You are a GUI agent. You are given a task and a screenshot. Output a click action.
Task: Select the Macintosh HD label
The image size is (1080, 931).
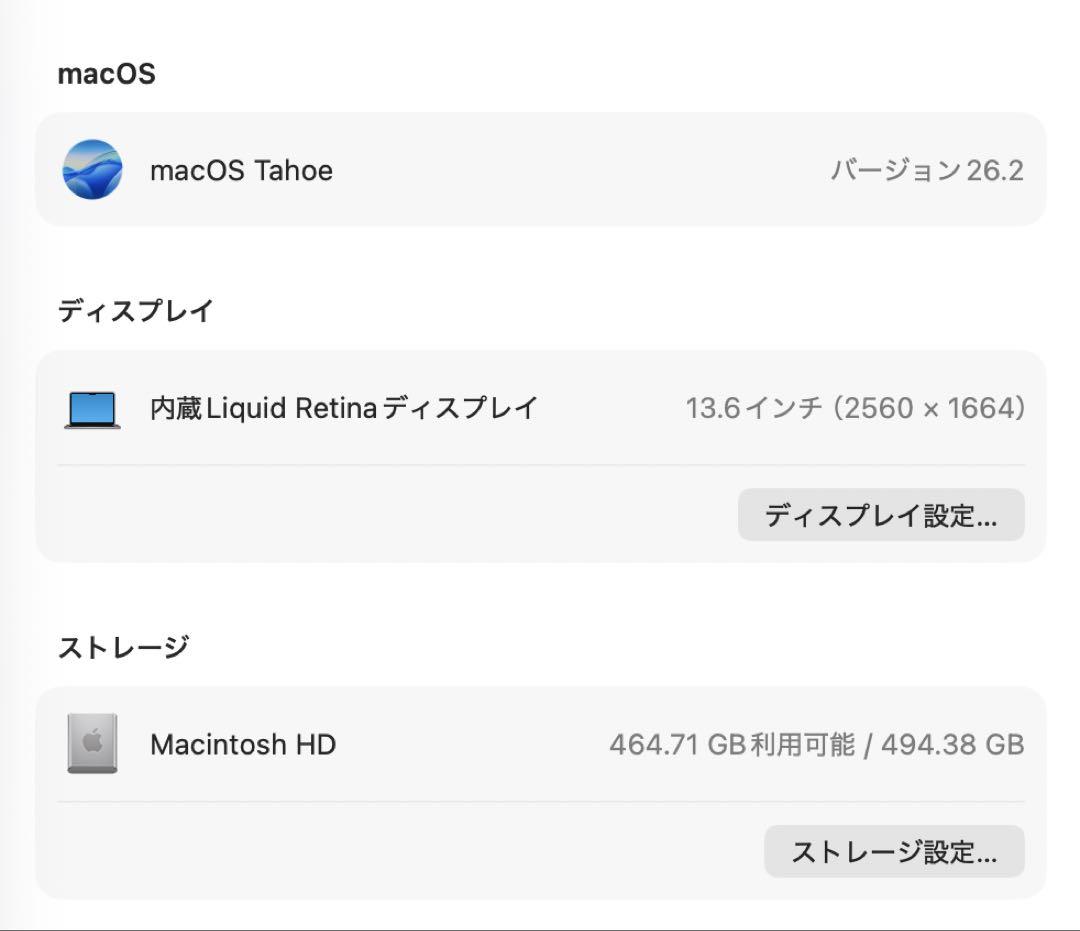click(242, 744)
